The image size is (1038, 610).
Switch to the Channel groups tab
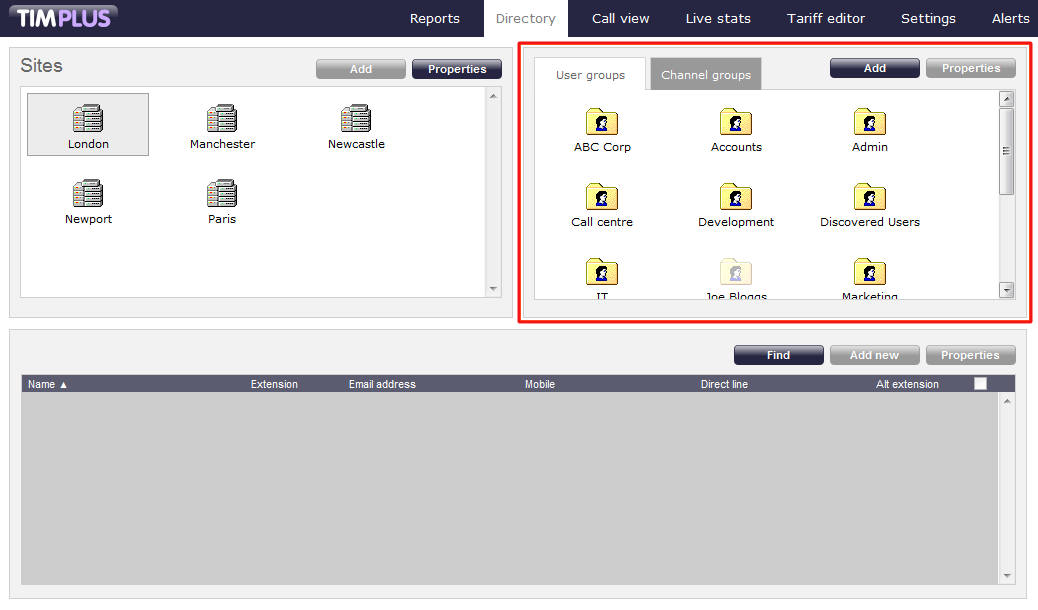point(705,75)
